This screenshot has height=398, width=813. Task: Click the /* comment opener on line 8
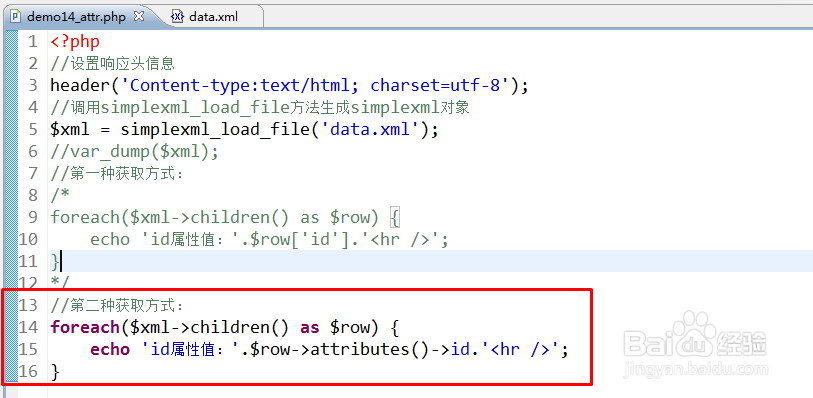tap(60, 195)
